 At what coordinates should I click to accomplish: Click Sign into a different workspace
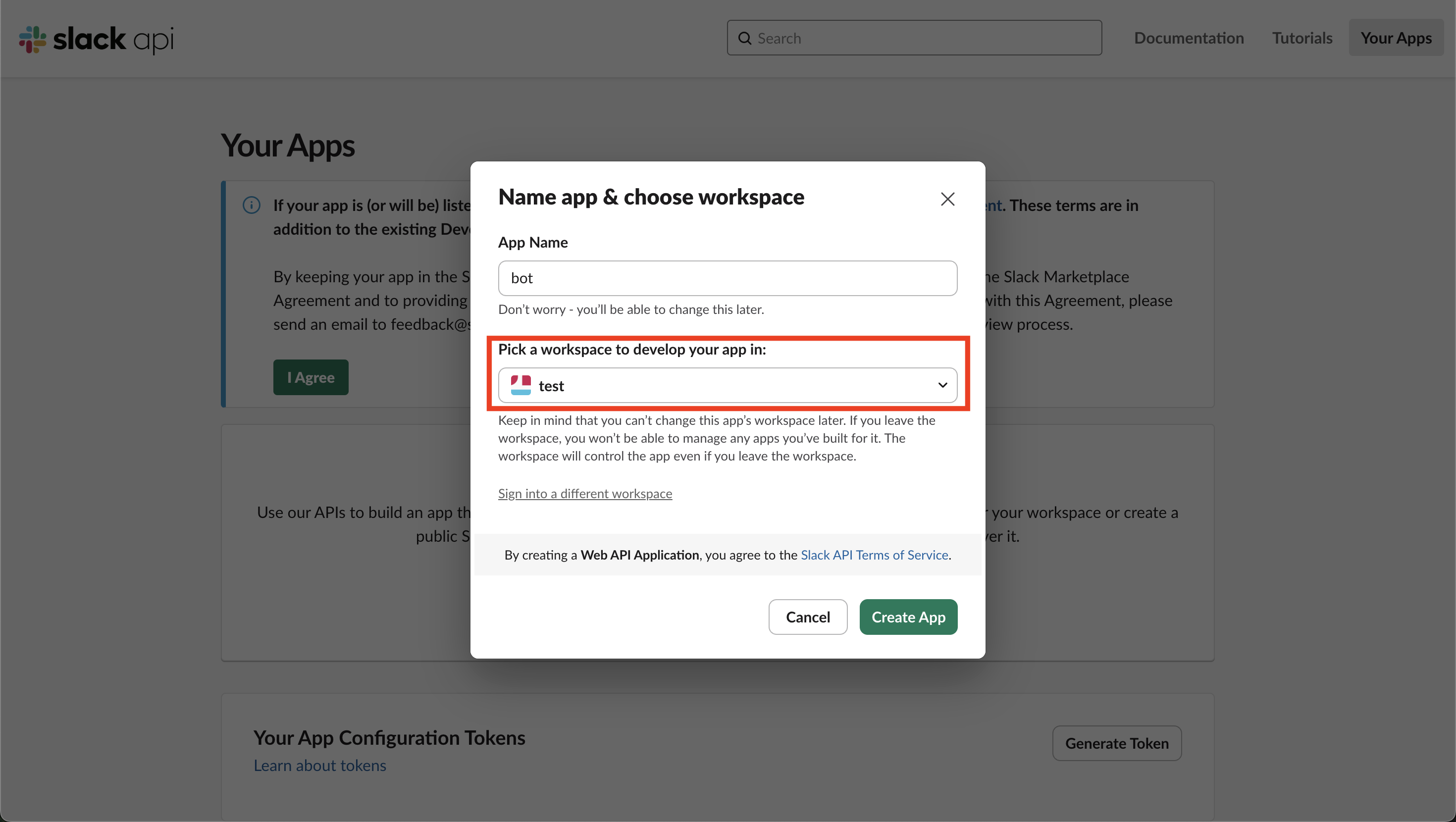tap(584, 493)
